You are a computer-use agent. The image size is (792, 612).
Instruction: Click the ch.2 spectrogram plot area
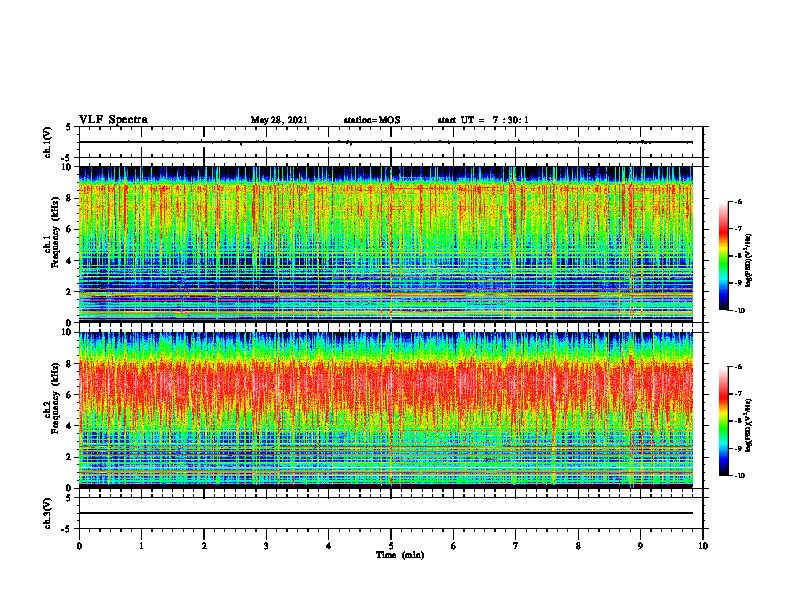pos(386,410)
